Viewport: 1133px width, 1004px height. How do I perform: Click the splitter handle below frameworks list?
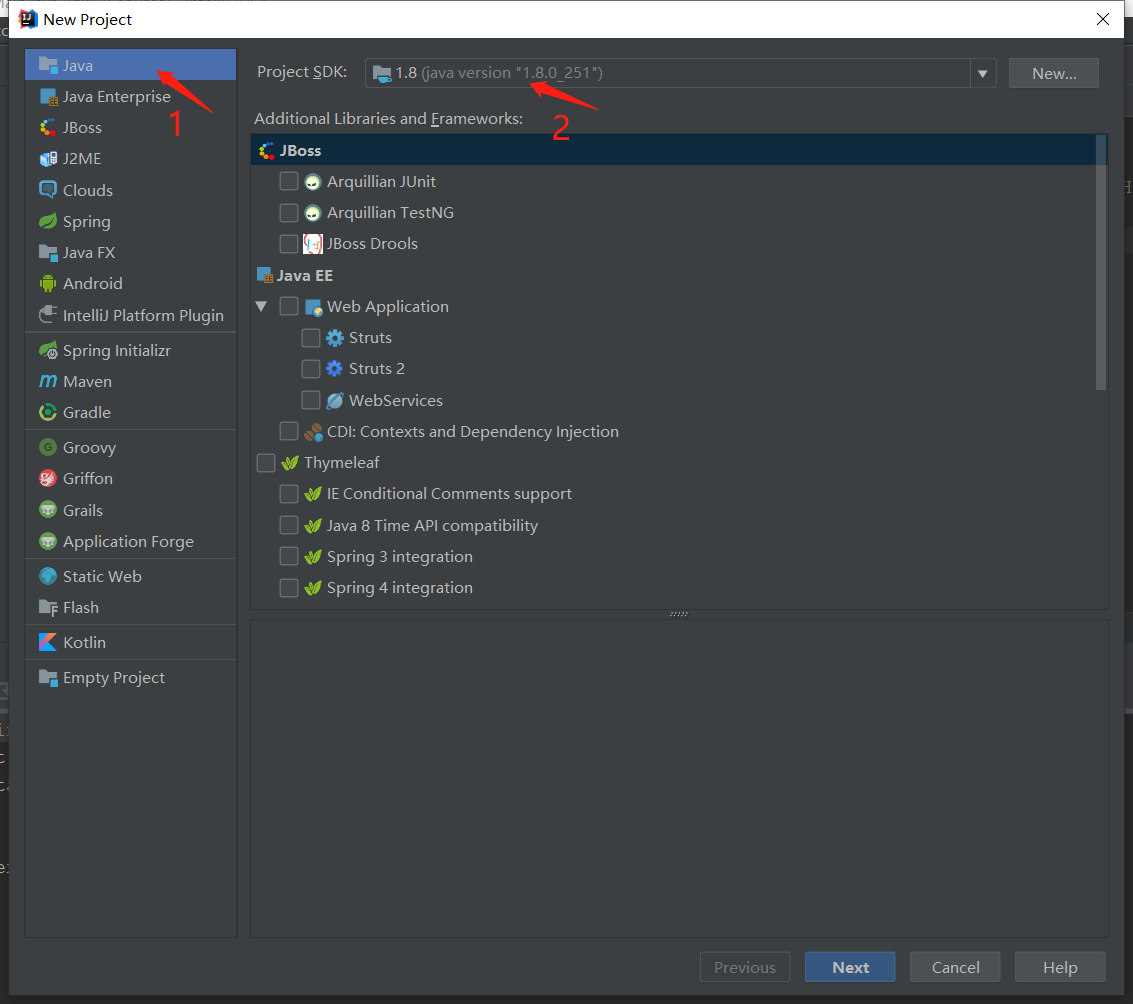point(678,614)
